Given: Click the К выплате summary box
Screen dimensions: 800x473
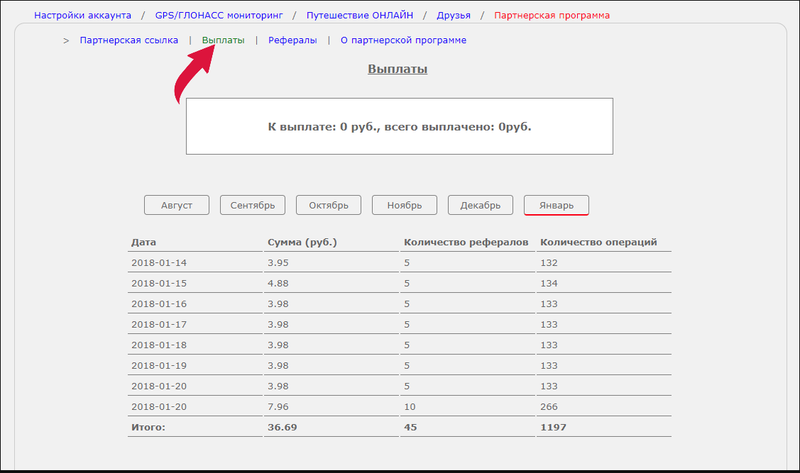Looking at the screenshot, I should pyautogui.click(x=399, y=127).
